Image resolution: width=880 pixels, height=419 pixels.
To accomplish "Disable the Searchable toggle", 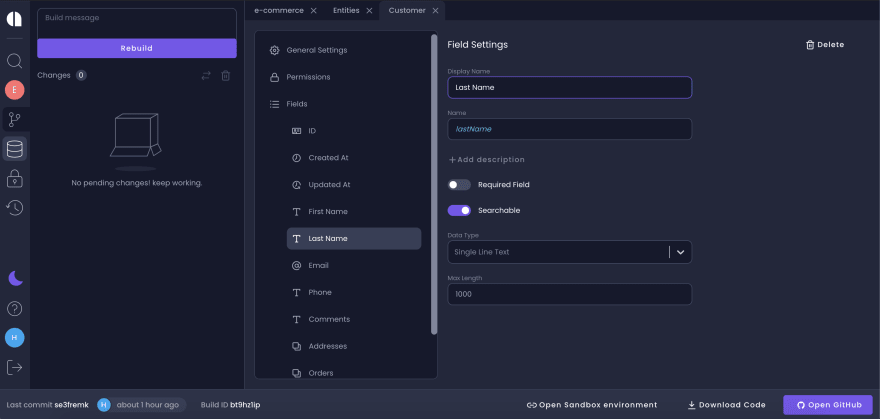I will pyautogui.click(x=459, y=210).
